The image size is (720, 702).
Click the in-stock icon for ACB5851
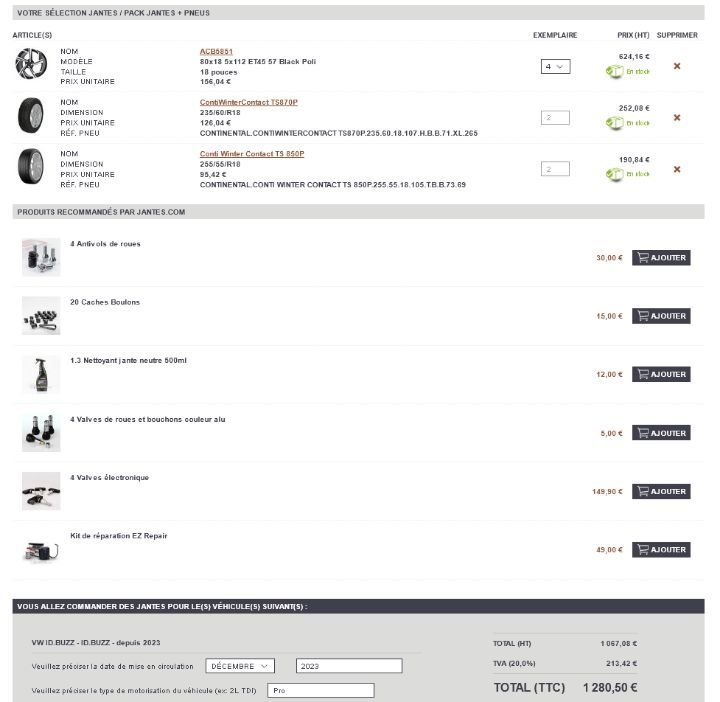tap(615, 71)
